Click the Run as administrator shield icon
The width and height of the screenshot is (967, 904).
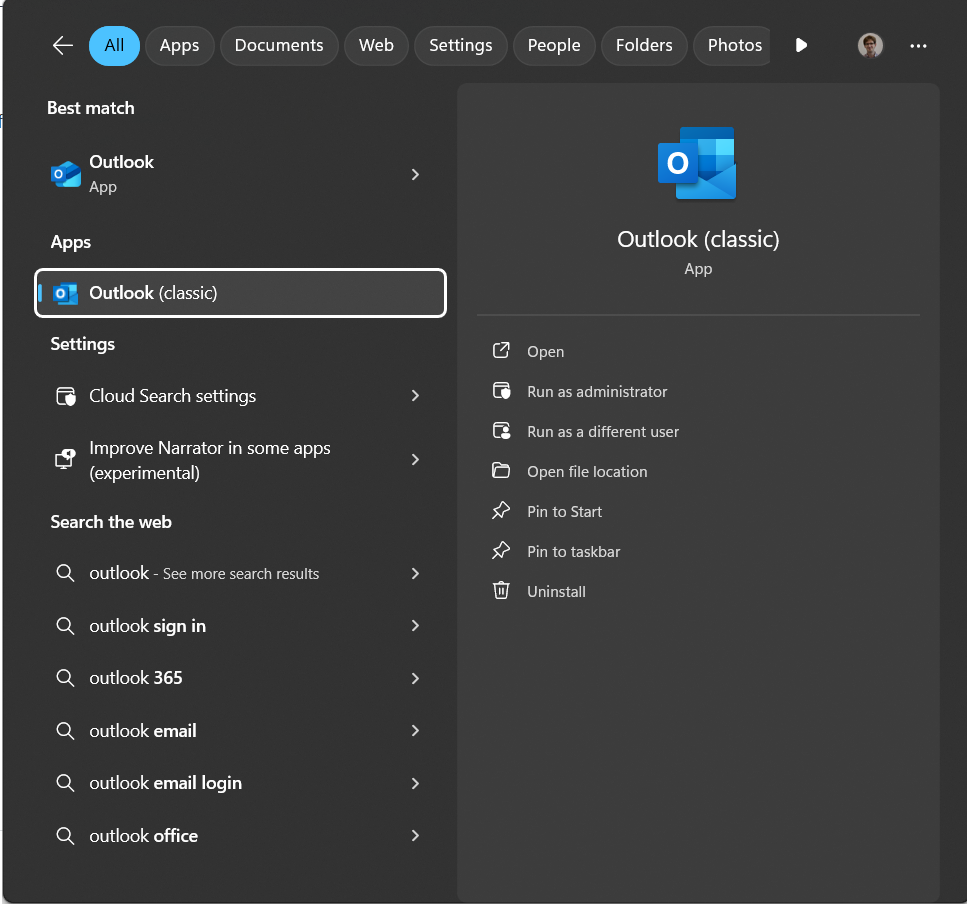click(x=501, y=391)
